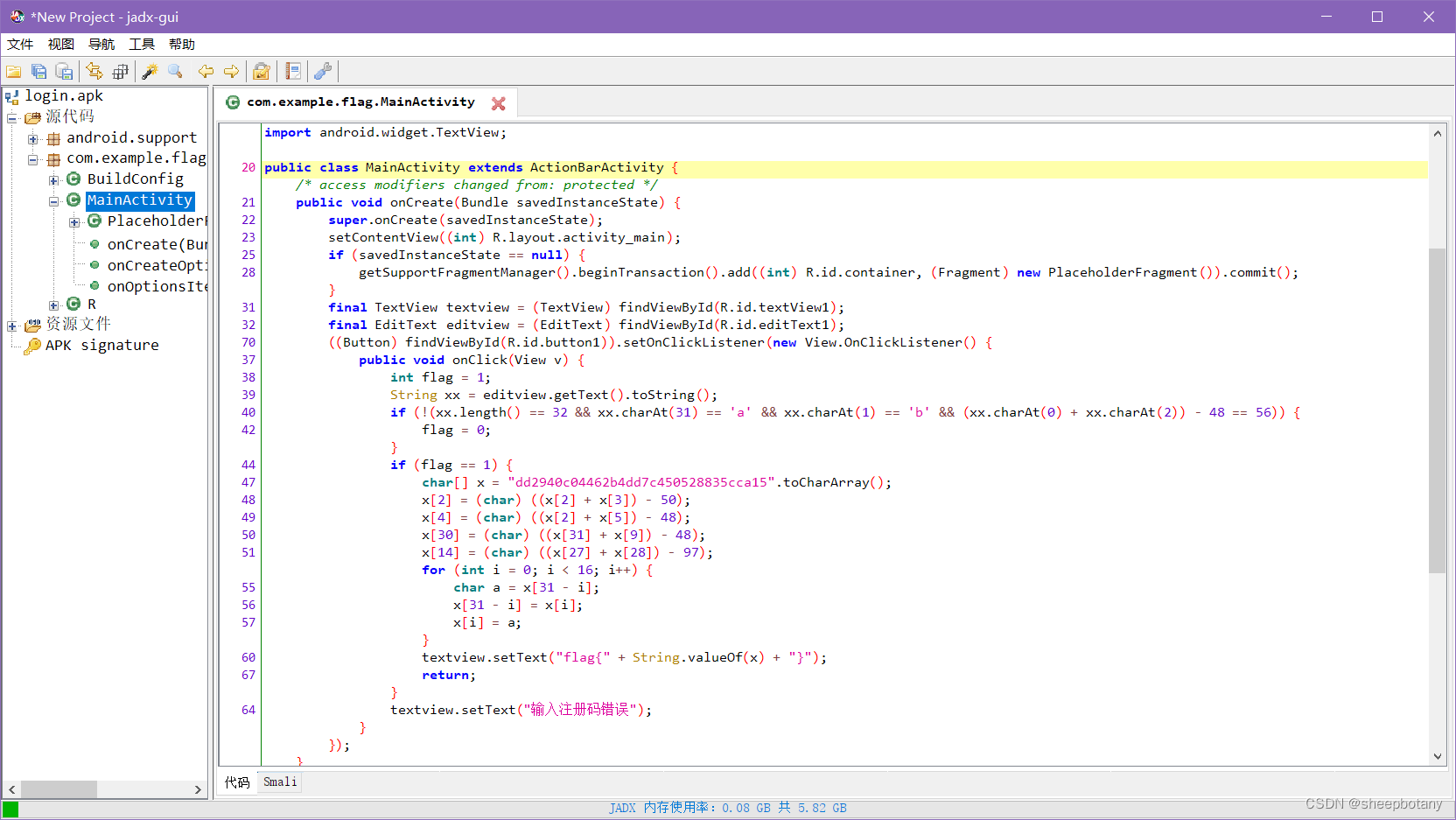
Task: Open preferences with the wrench icon
Action: pyautogui.click(x=323, y=72)
